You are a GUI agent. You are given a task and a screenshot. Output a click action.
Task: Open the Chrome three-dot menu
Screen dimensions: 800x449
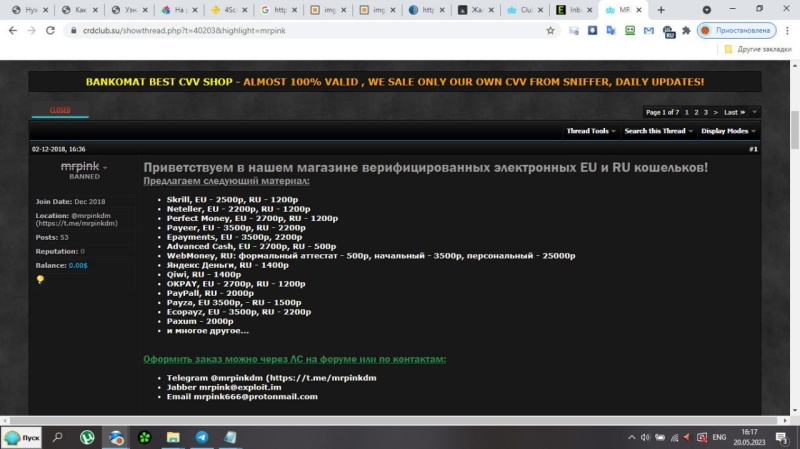(x=787, y=31)
